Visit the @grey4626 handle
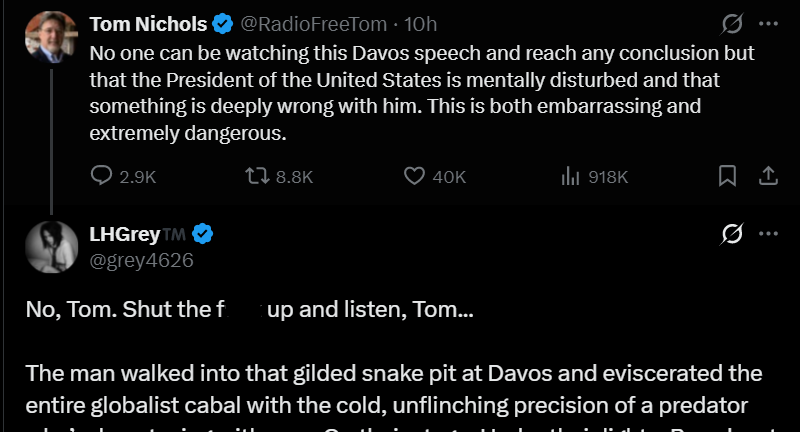 (141, 260)
